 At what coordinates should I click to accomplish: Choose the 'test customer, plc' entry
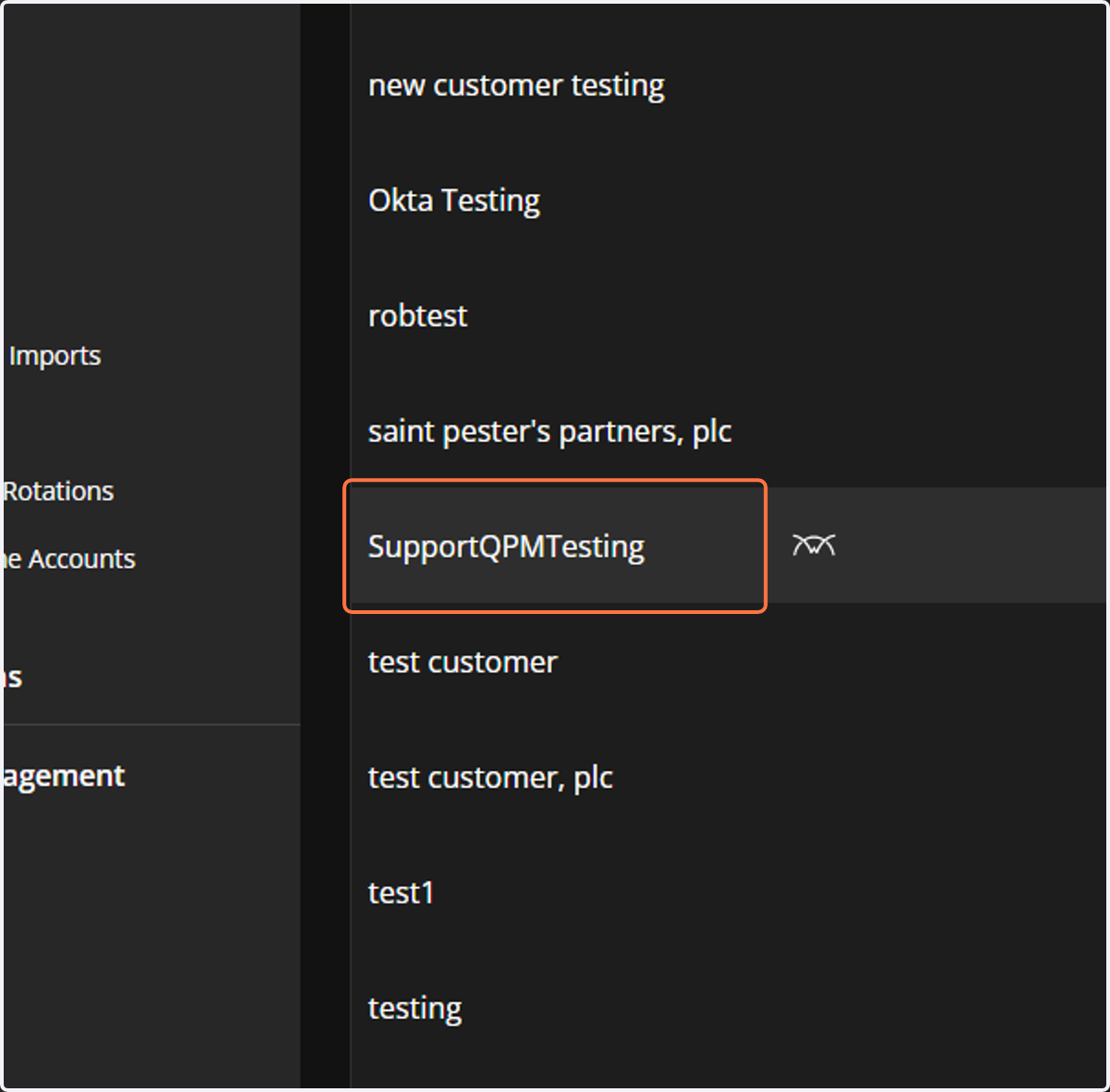click(729, 777)
